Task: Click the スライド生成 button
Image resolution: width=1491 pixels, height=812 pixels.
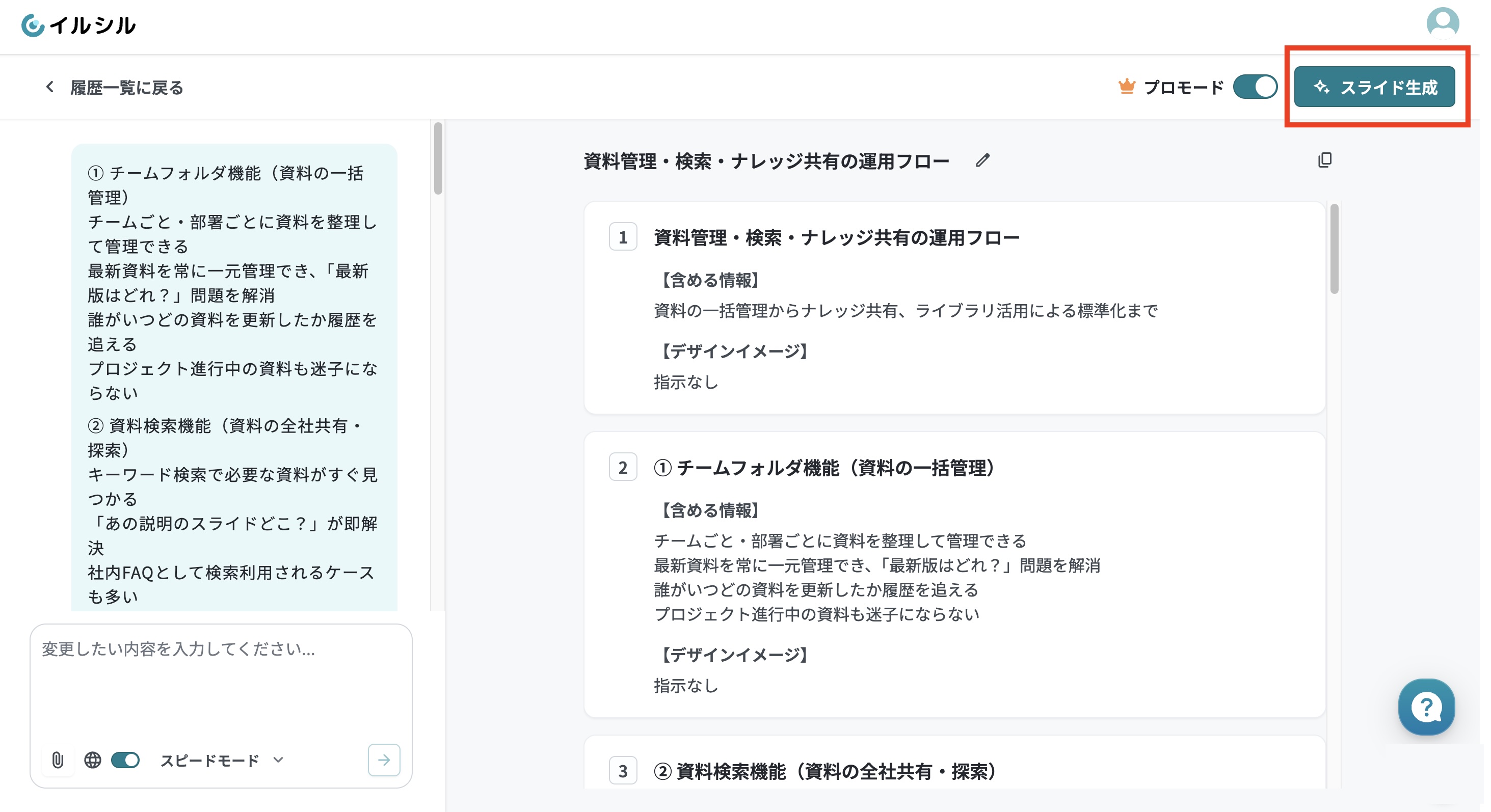Action: coord(1374,87)
